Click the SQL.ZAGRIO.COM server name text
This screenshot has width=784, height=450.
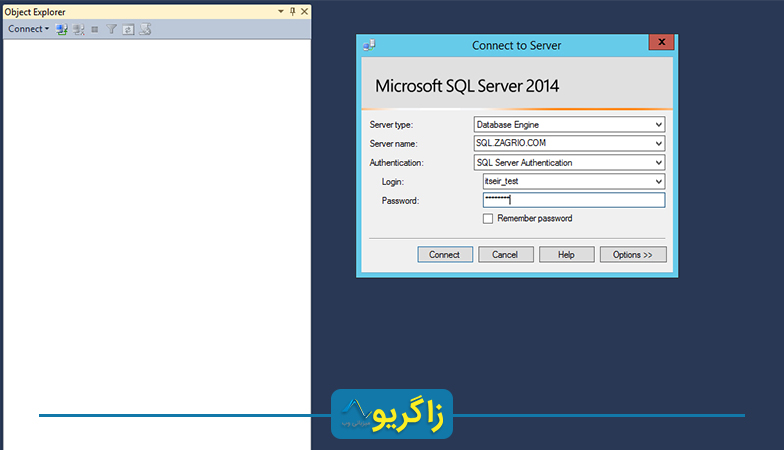pos(511,143)
